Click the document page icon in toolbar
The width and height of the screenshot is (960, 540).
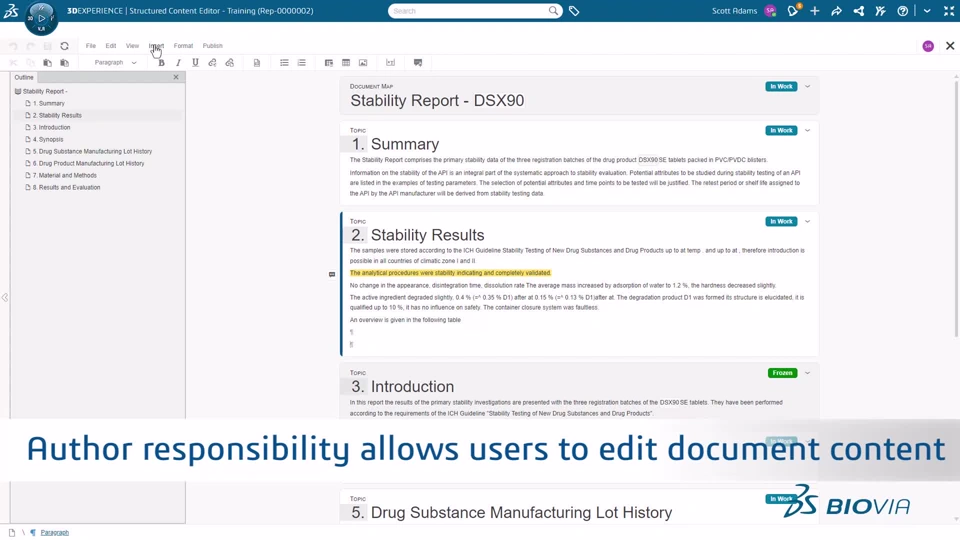point(257,62)
